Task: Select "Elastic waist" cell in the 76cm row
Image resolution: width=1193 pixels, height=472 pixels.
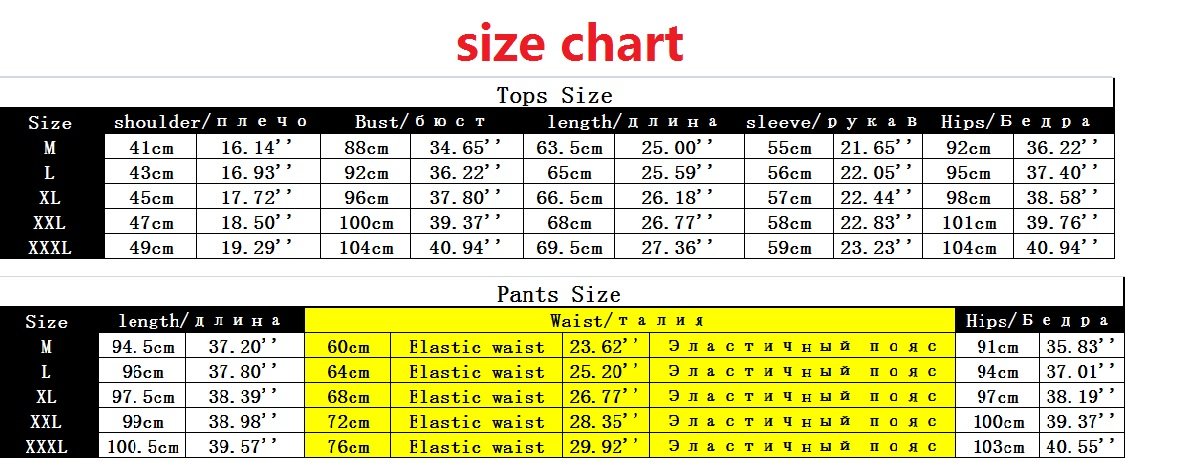Action: [477, 447]
